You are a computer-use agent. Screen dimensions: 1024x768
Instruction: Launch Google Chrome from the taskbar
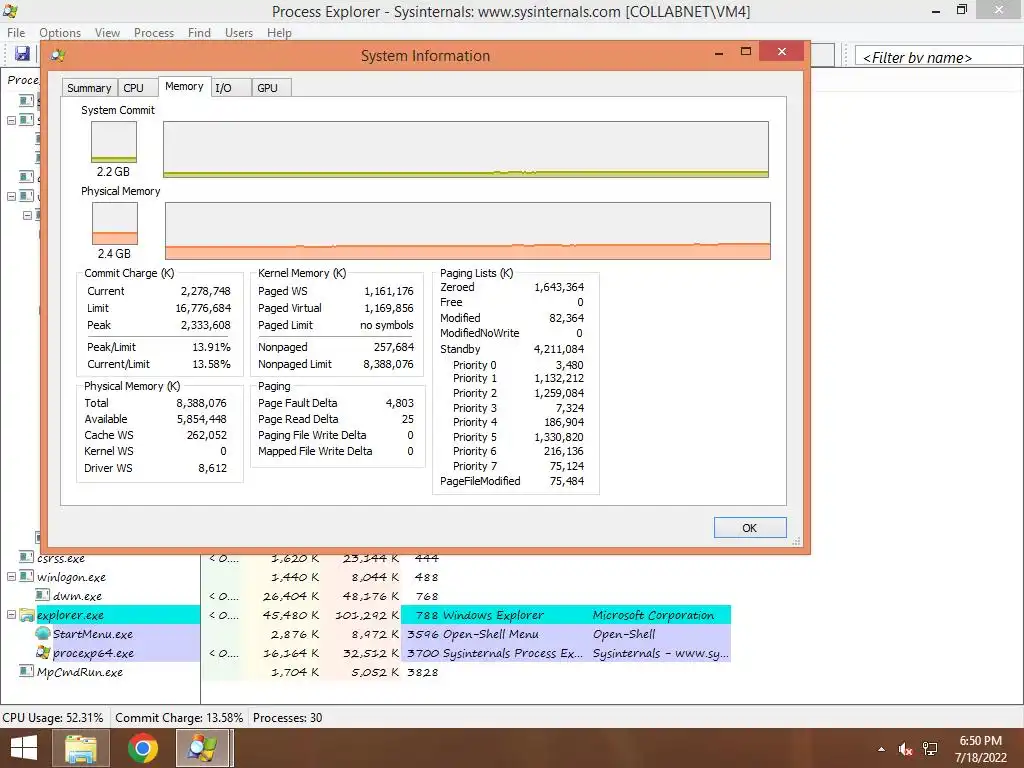click(142, 748)
